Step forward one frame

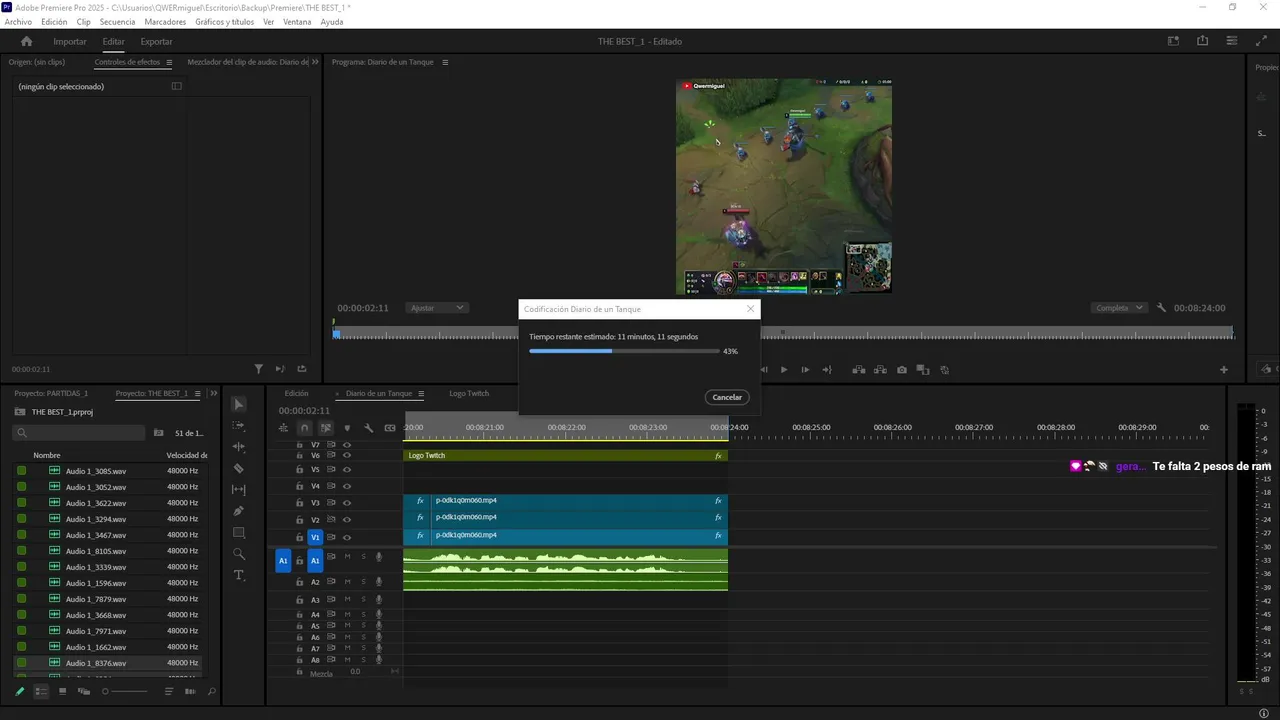(805, 370)
